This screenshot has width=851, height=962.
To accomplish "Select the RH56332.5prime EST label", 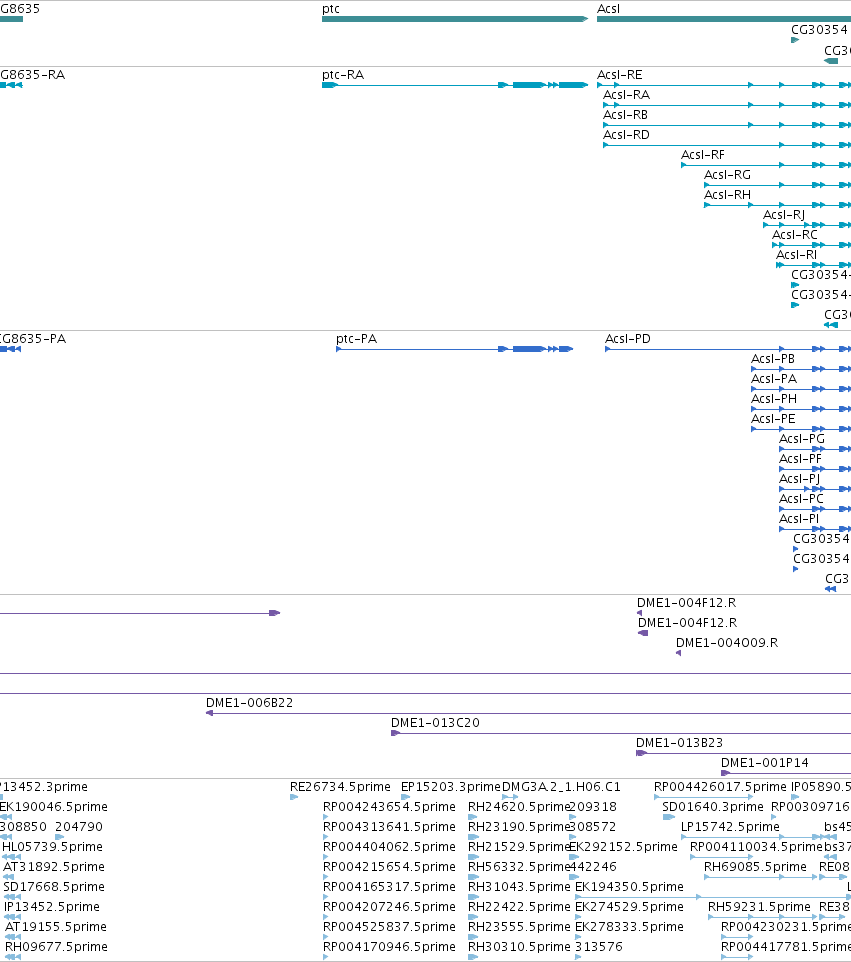I will point(519,866).
